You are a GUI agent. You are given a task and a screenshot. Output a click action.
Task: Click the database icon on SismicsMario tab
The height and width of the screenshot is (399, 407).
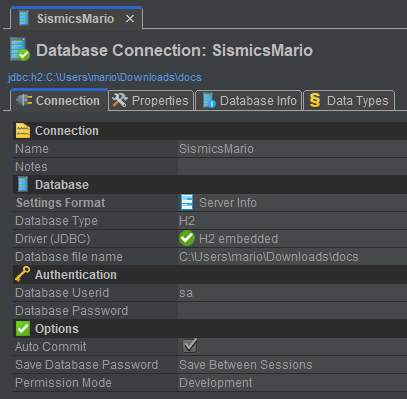pyautogui.click(x=24, y=18)
